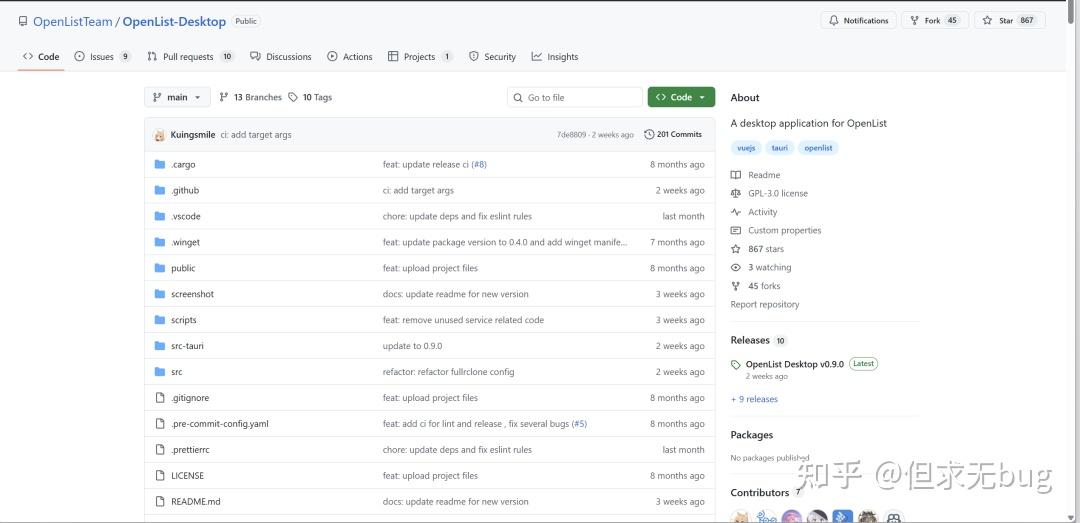1080x523 pixels.
Task: Click the #5 pull request reference link
Action: point(579,424)
